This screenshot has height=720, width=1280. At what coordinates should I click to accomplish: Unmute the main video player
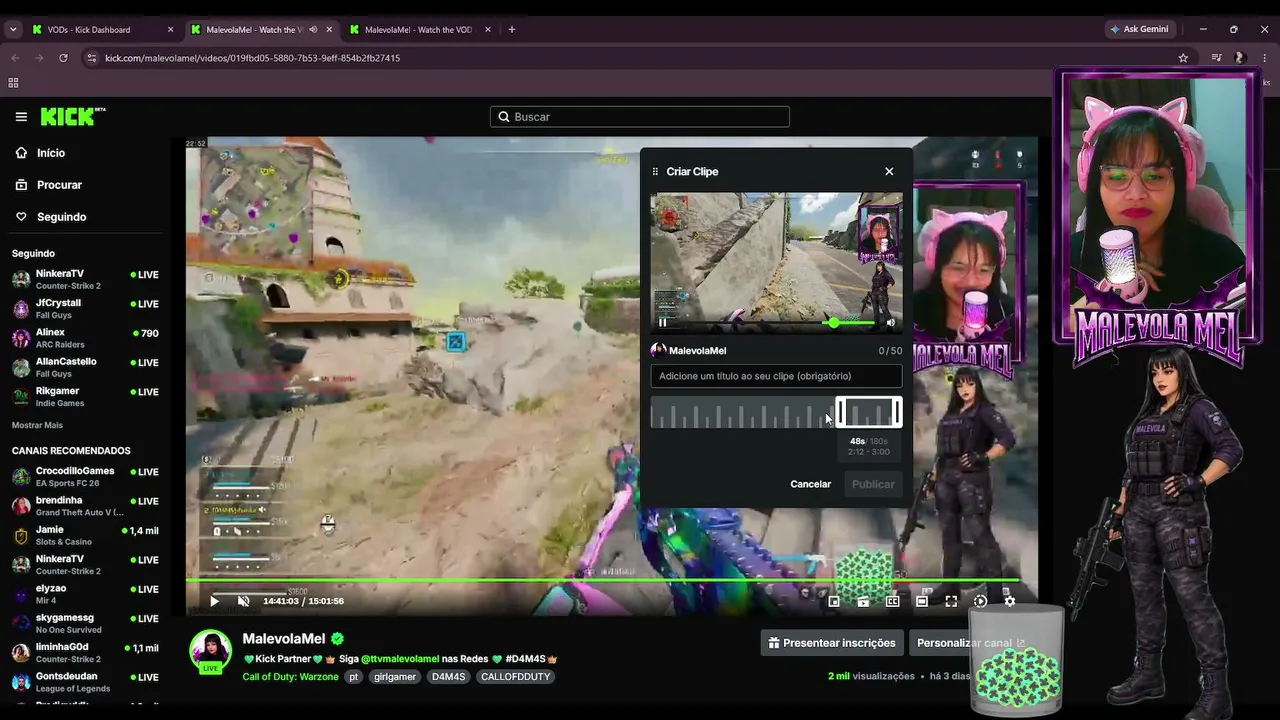click(x=244, y=601)
